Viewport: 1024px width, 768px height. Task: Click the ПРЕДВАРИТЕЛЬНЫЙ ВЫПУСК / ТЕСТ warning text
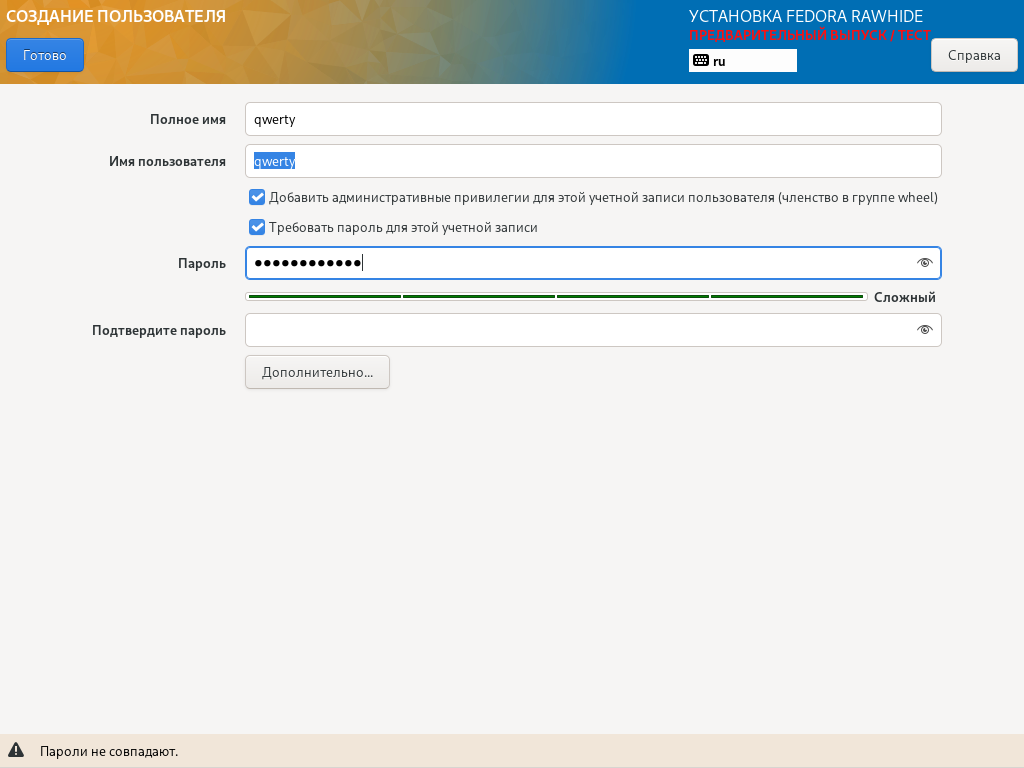tap(810, 35)
